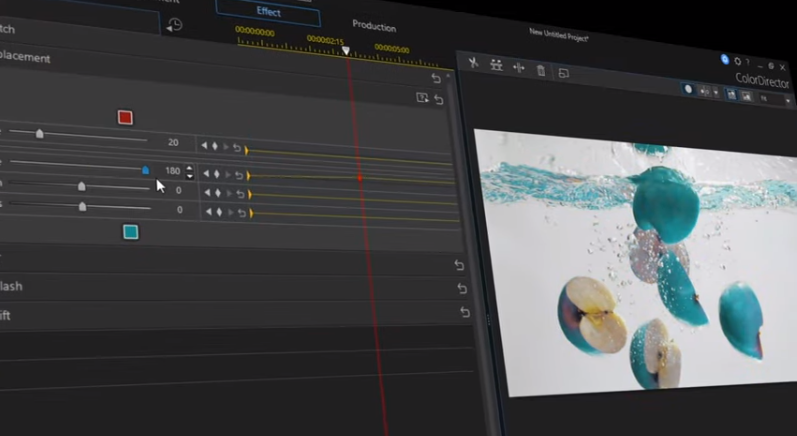Click the effects panel scroll-up arrow
Image resolution: width=797 pixels, height=436 pixels.
click(448, 76)
